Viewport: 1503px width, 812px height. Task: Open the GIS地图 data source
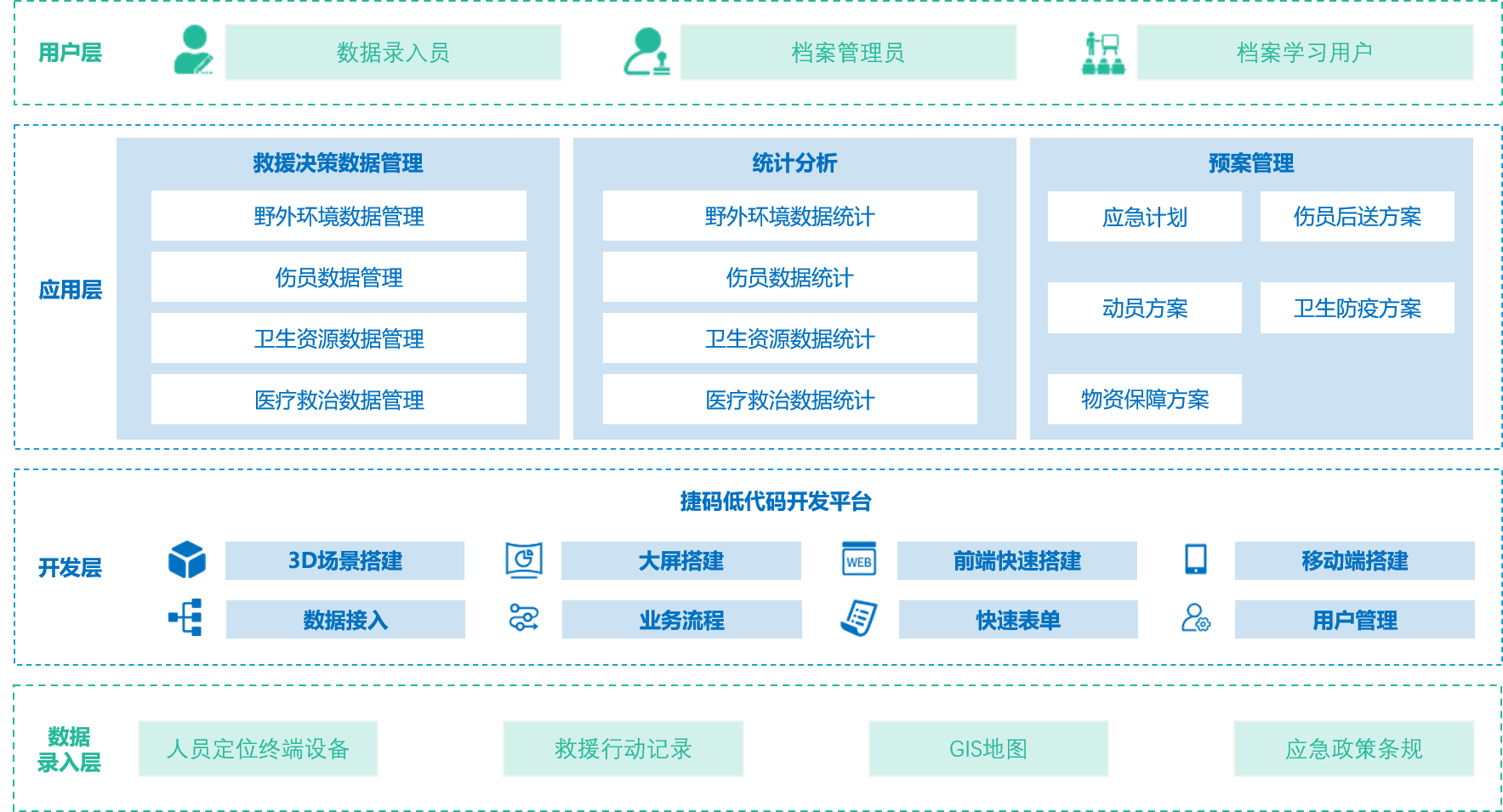pyautogui.click(x=988, y=749)
